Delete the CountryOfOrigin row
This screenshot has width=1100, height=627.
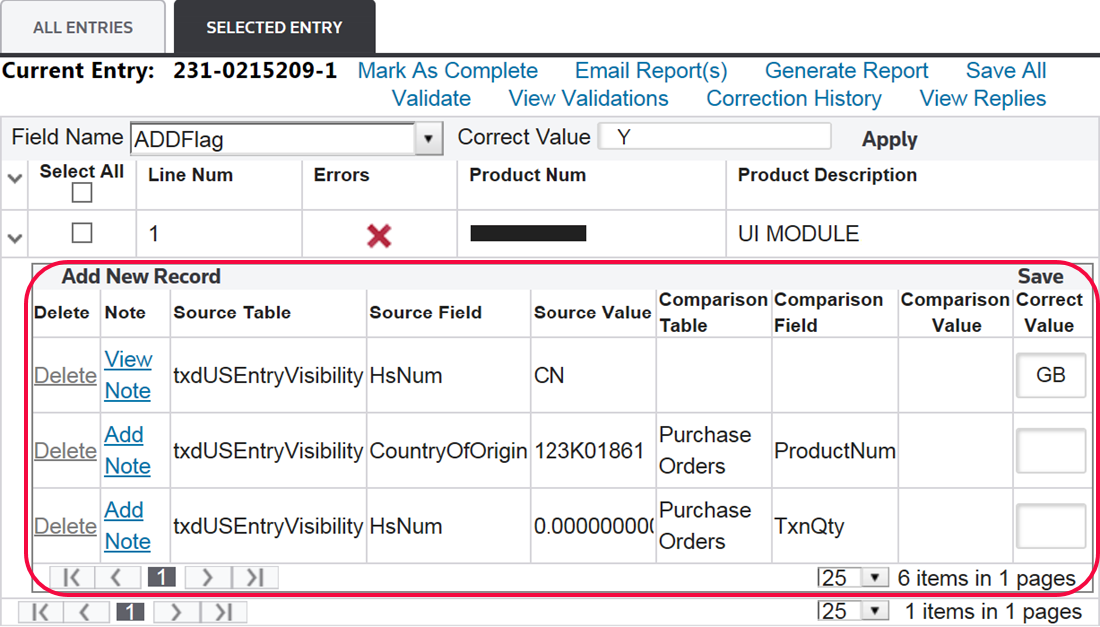(x=65, y=450)
